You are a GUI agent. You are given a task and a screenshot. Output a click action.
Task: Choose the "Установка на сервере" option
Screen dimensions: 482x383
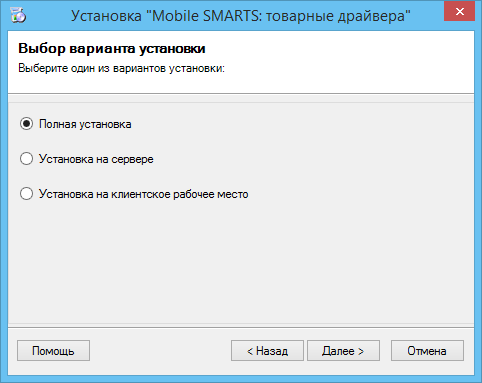click(26, 159)
